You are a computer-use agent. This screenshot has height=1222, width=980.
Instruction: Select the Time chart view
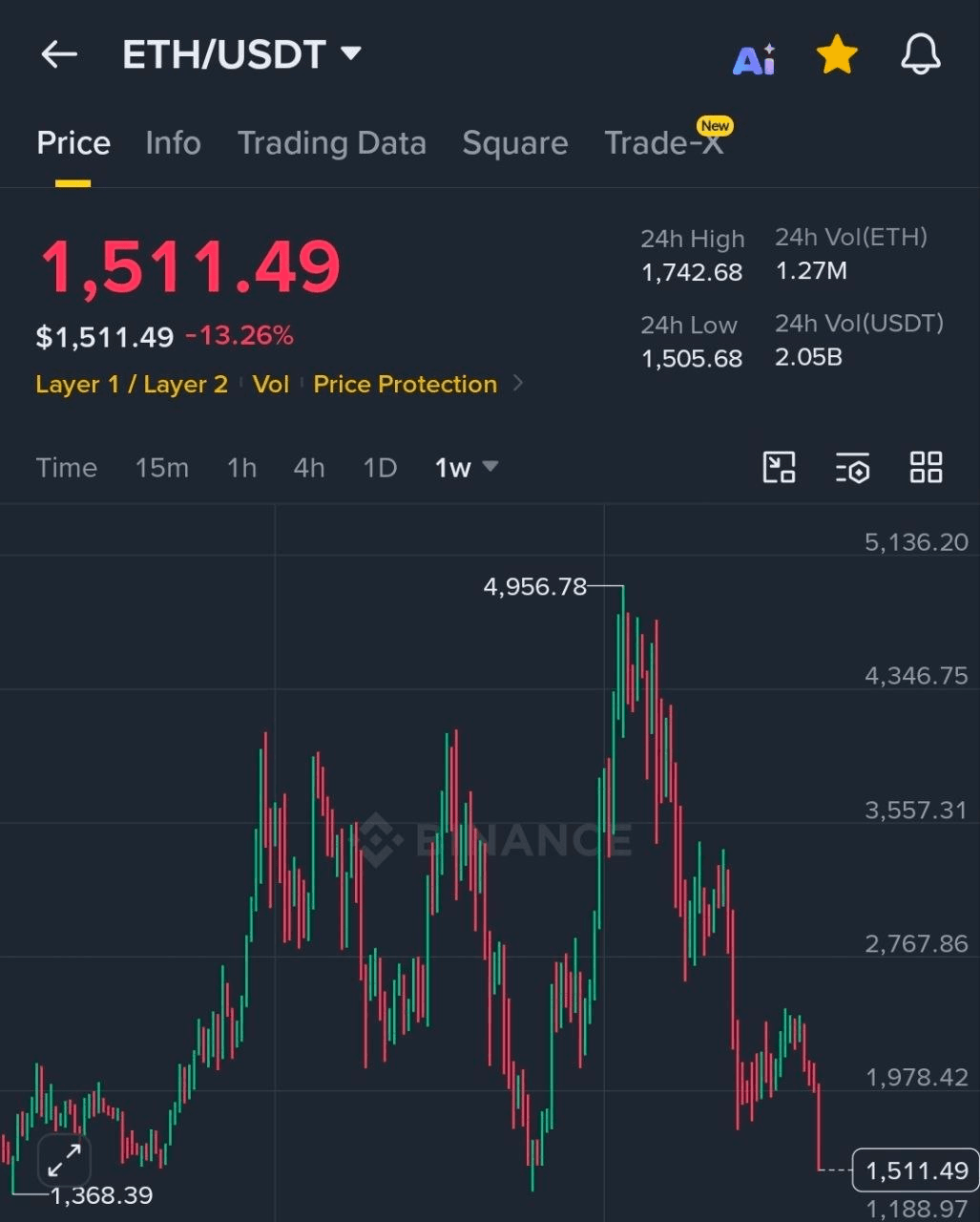[67, 468]
